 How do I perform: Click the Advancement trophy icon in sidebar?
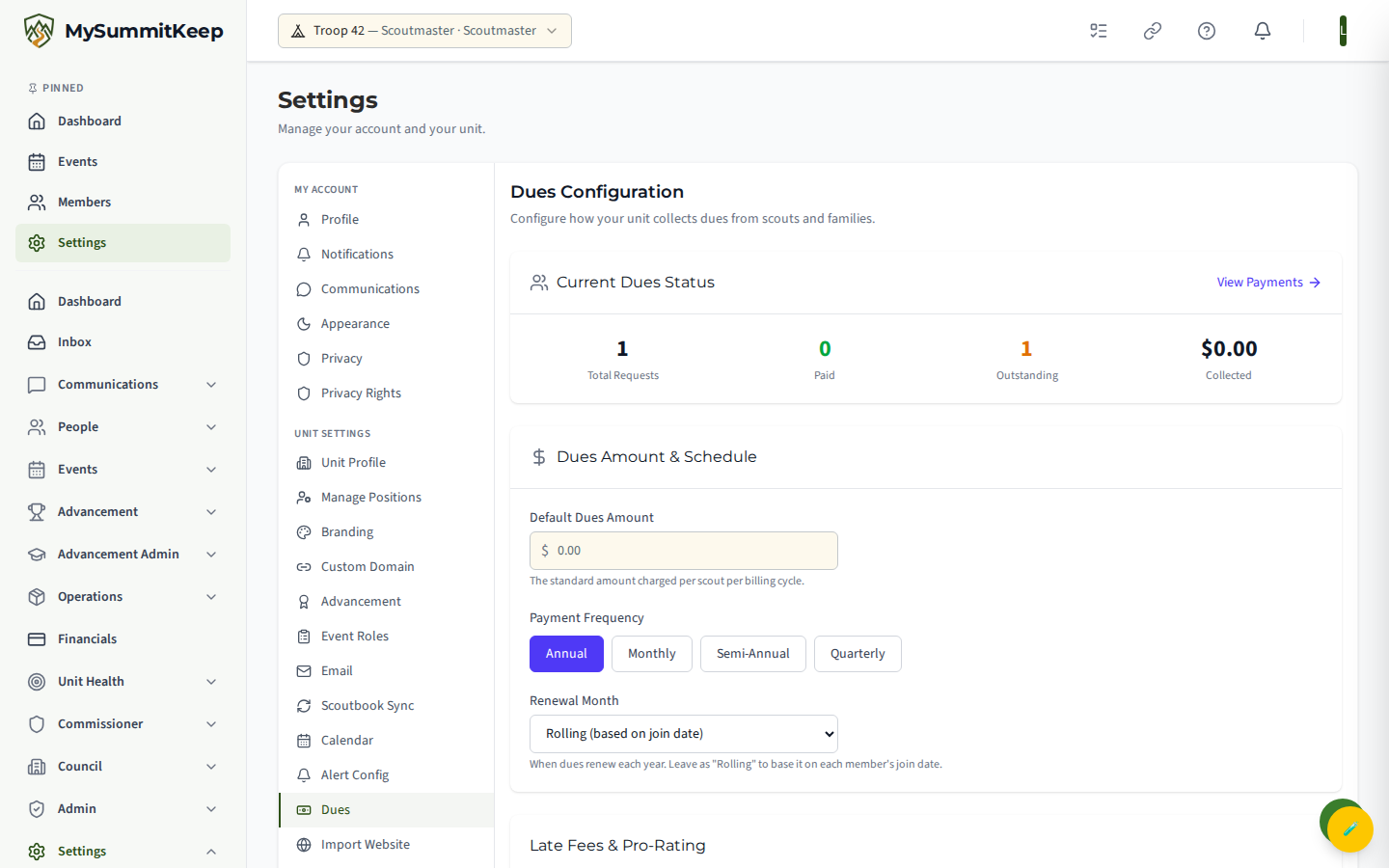click(37, 512)
